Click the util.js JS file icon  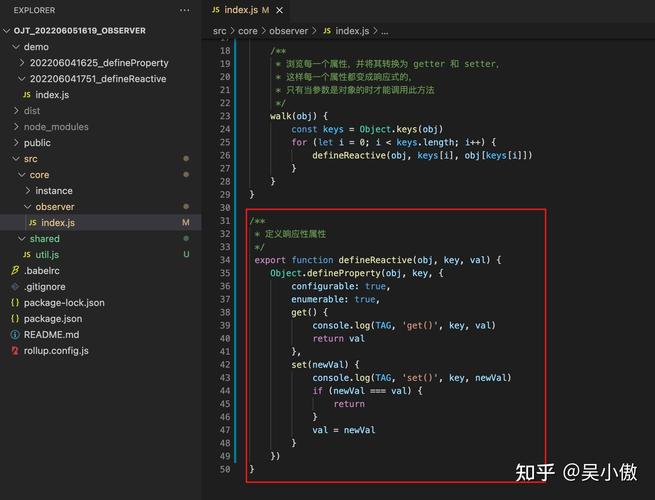pos(27,254)
